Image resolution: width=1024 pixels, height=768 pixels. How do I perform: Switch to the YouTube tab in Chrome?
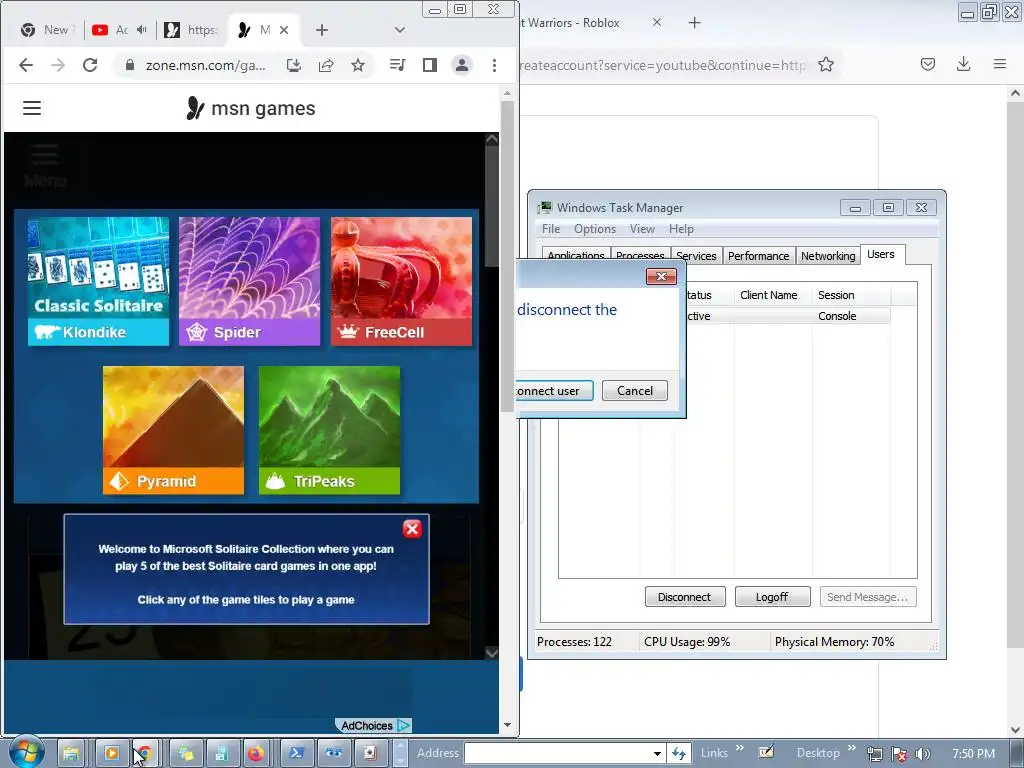[118, 29]
